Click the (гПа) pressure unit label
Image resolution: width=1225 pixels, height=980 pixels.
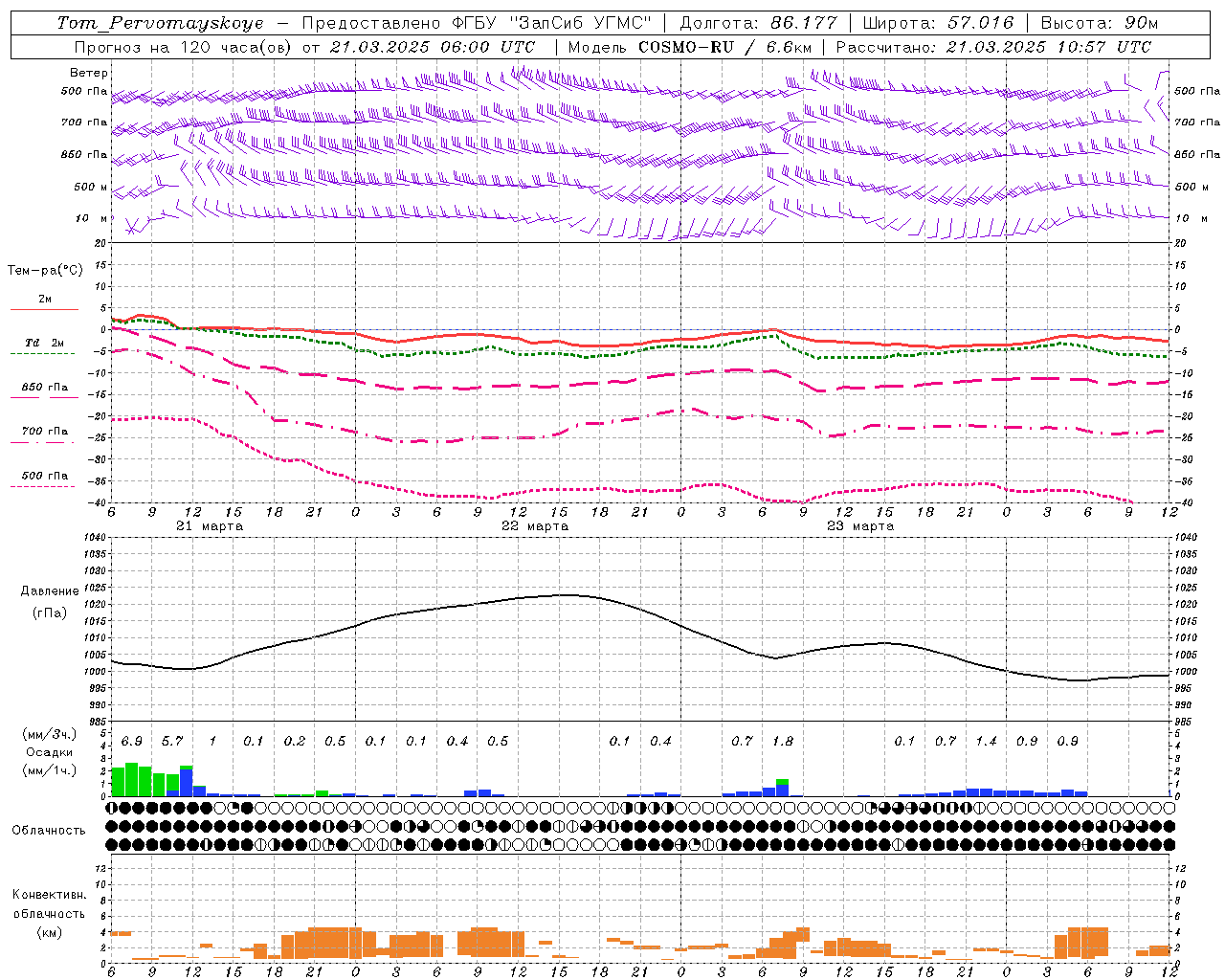point(49,612)
